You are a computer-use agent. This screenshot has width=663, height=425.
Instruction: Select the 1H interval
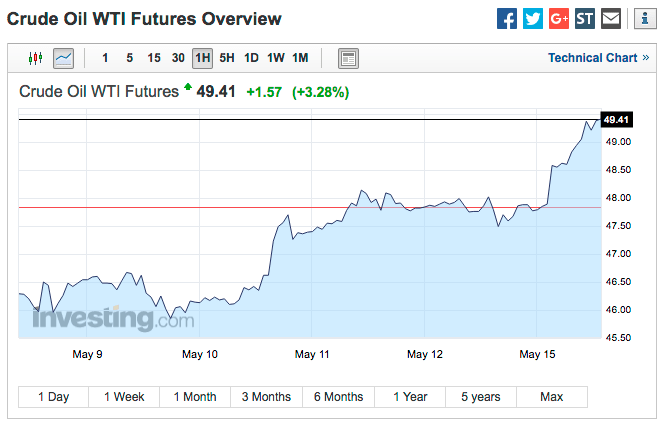(202, 58)
